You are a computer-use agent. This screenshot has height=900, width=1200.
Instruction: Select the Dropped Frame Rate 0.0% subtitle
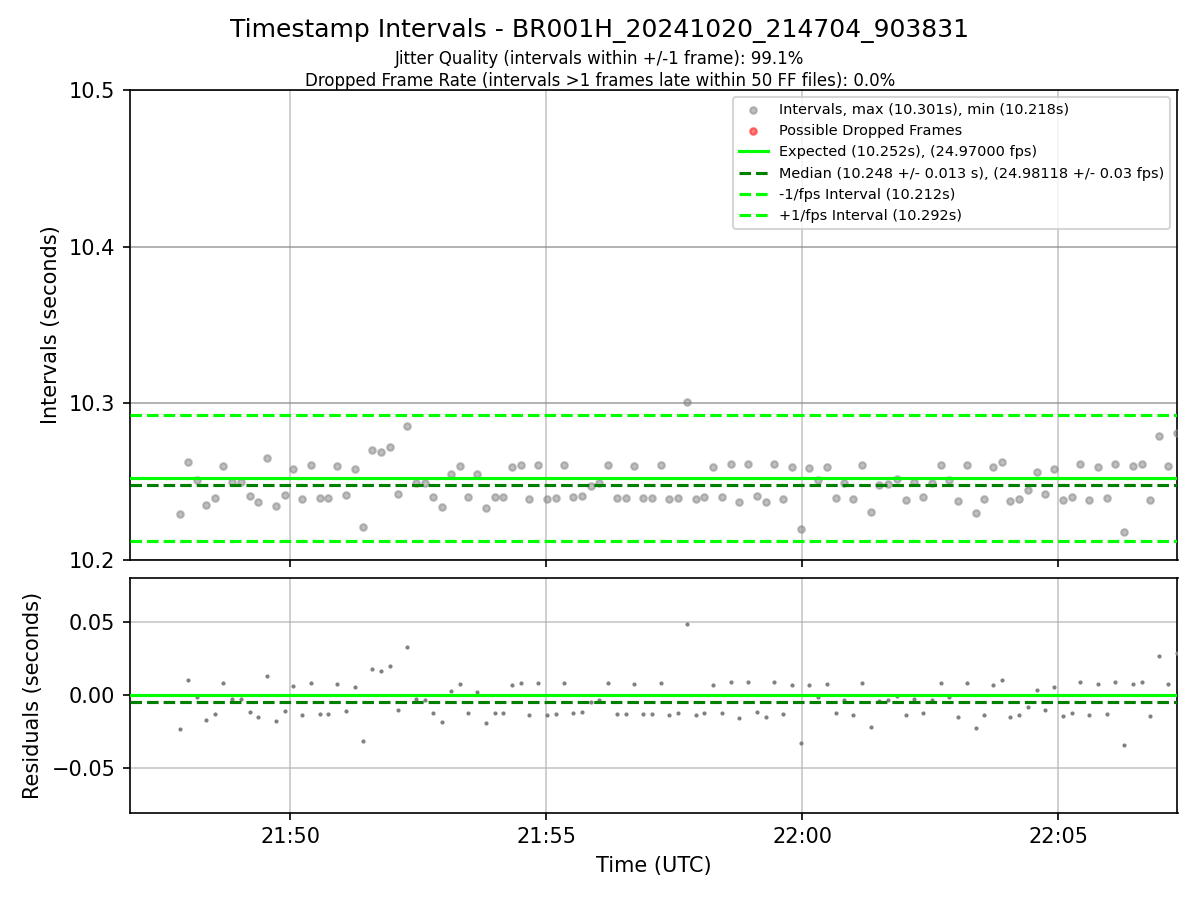click(599, 80)
